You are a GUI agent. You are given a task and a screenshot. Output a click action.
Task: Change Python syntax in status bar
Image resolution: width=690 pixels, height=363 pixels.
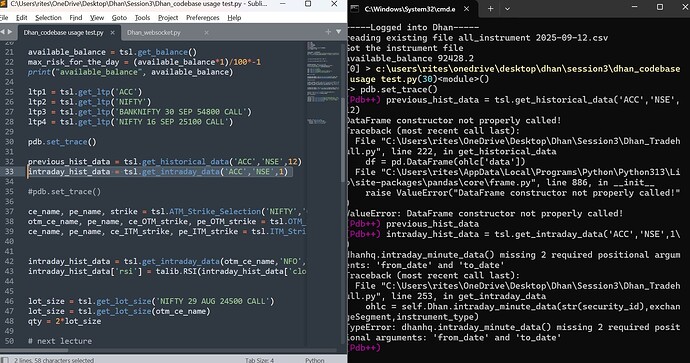point(315,360)
